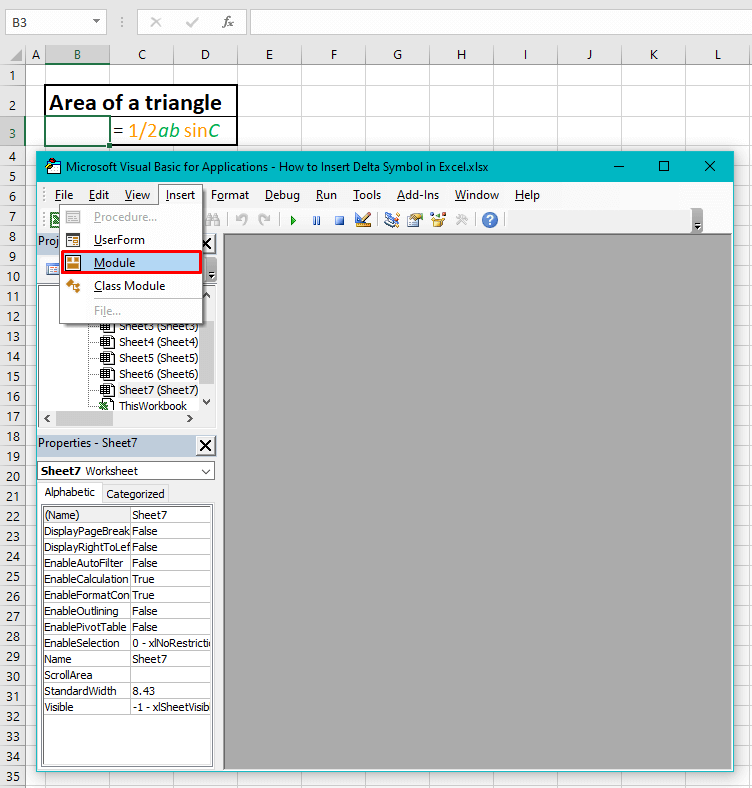Click the View Excel icon in toolbar
Screen dimensions: 752x788
point(54,220)
